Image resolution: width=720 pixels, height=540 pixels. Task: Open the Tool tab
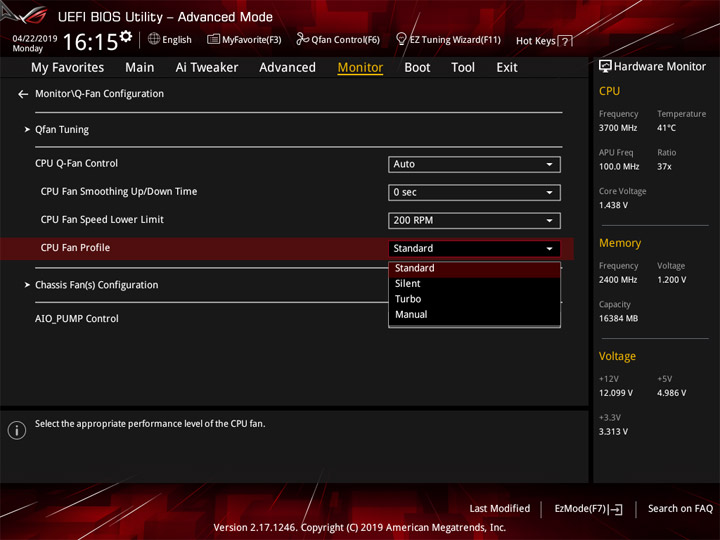point(463,68)
